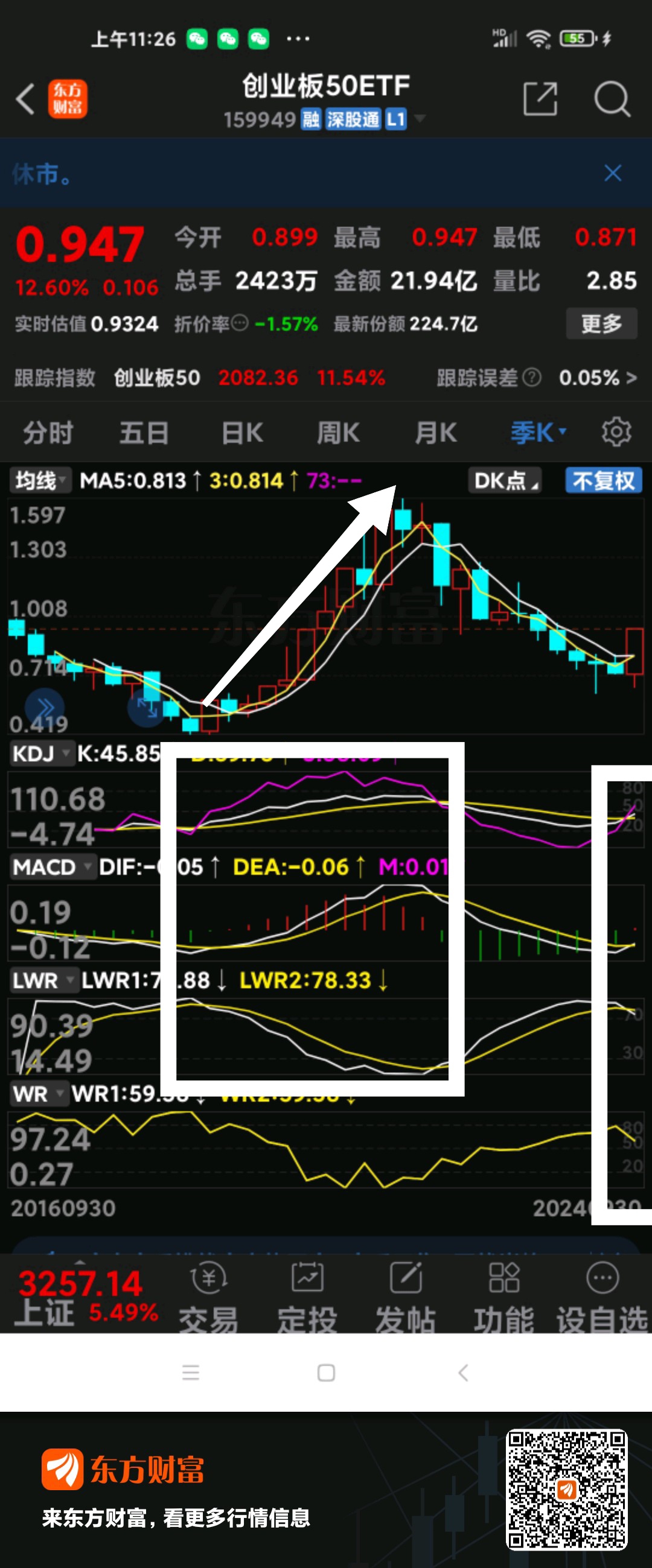The image size is (652, 1568).
Task: Tap the Wi-Fi status icon
Action: [x=539, y=39]
